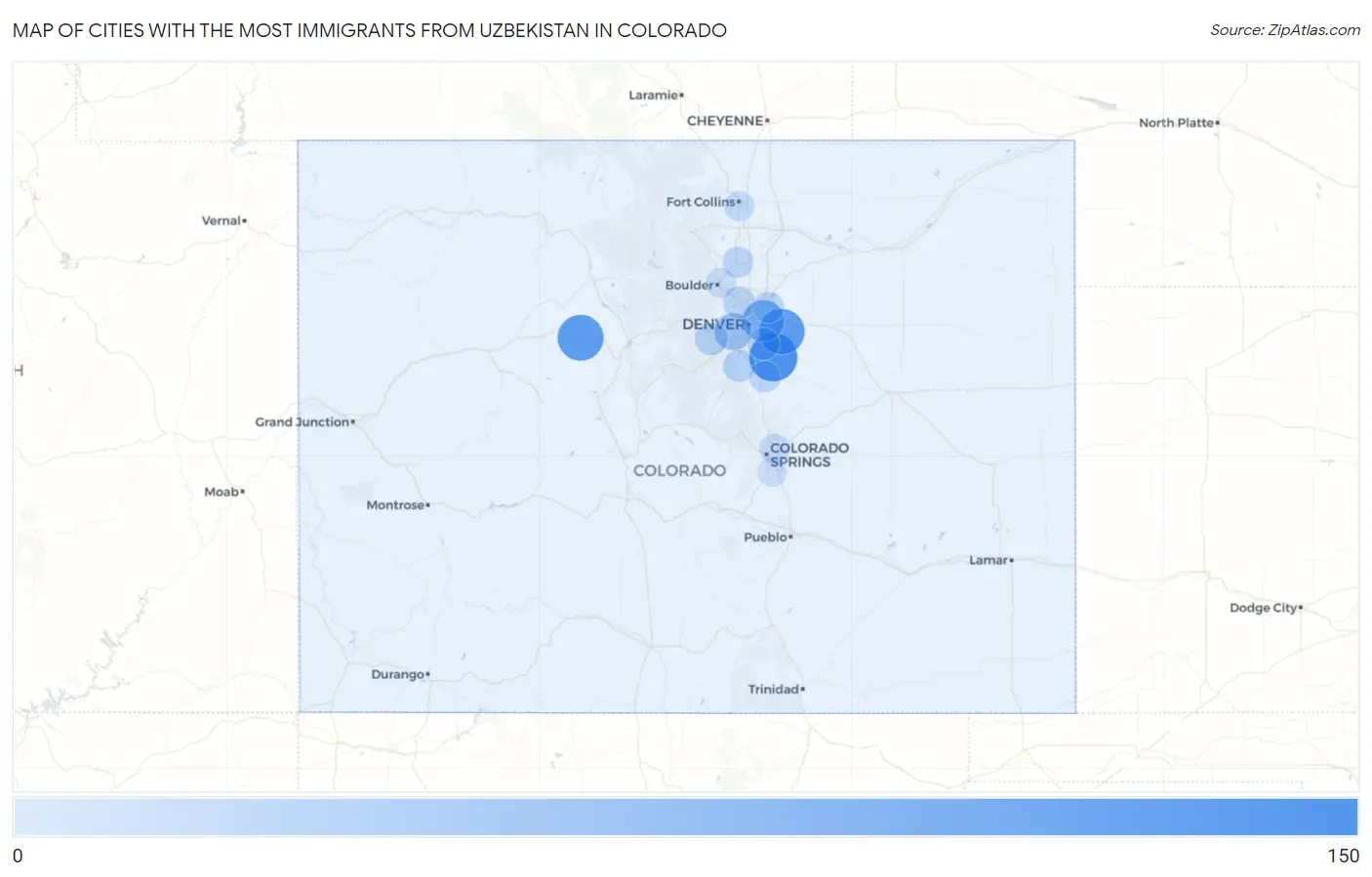Click the Denver city label

713,324
